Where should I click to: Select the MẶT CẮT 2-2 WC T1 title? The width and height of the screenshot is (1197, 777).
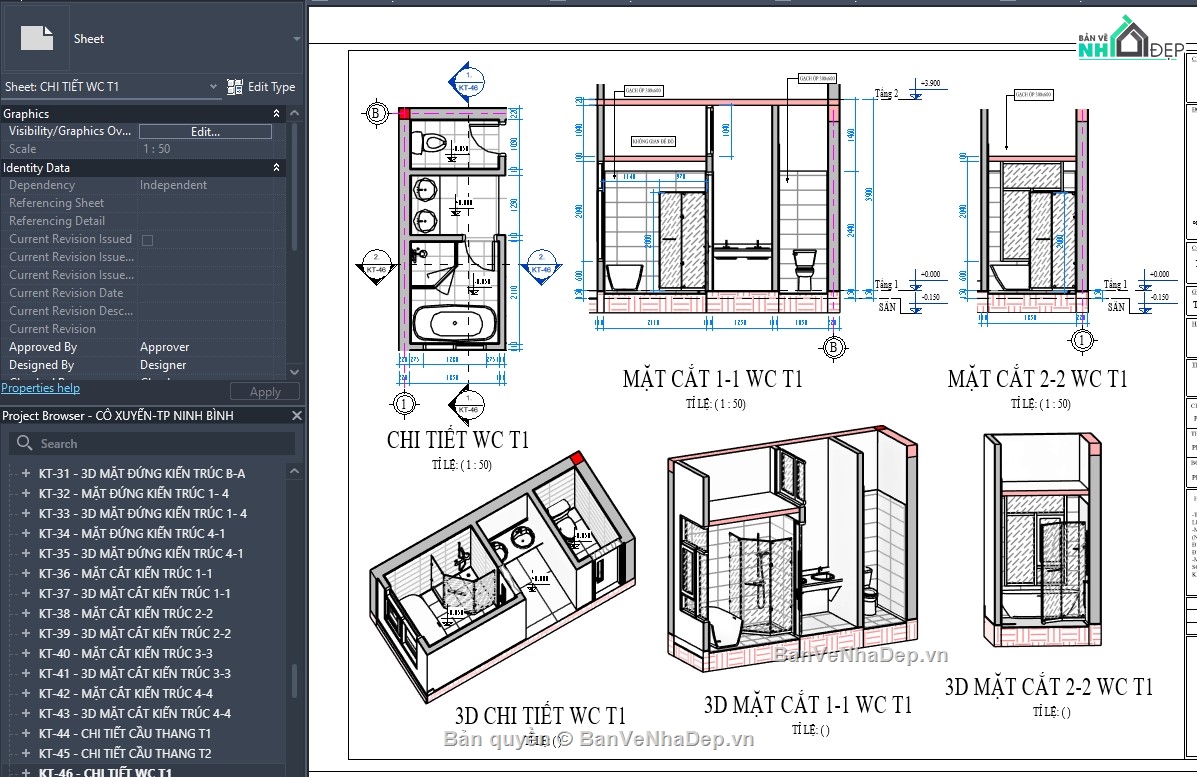coord(1037,379)
